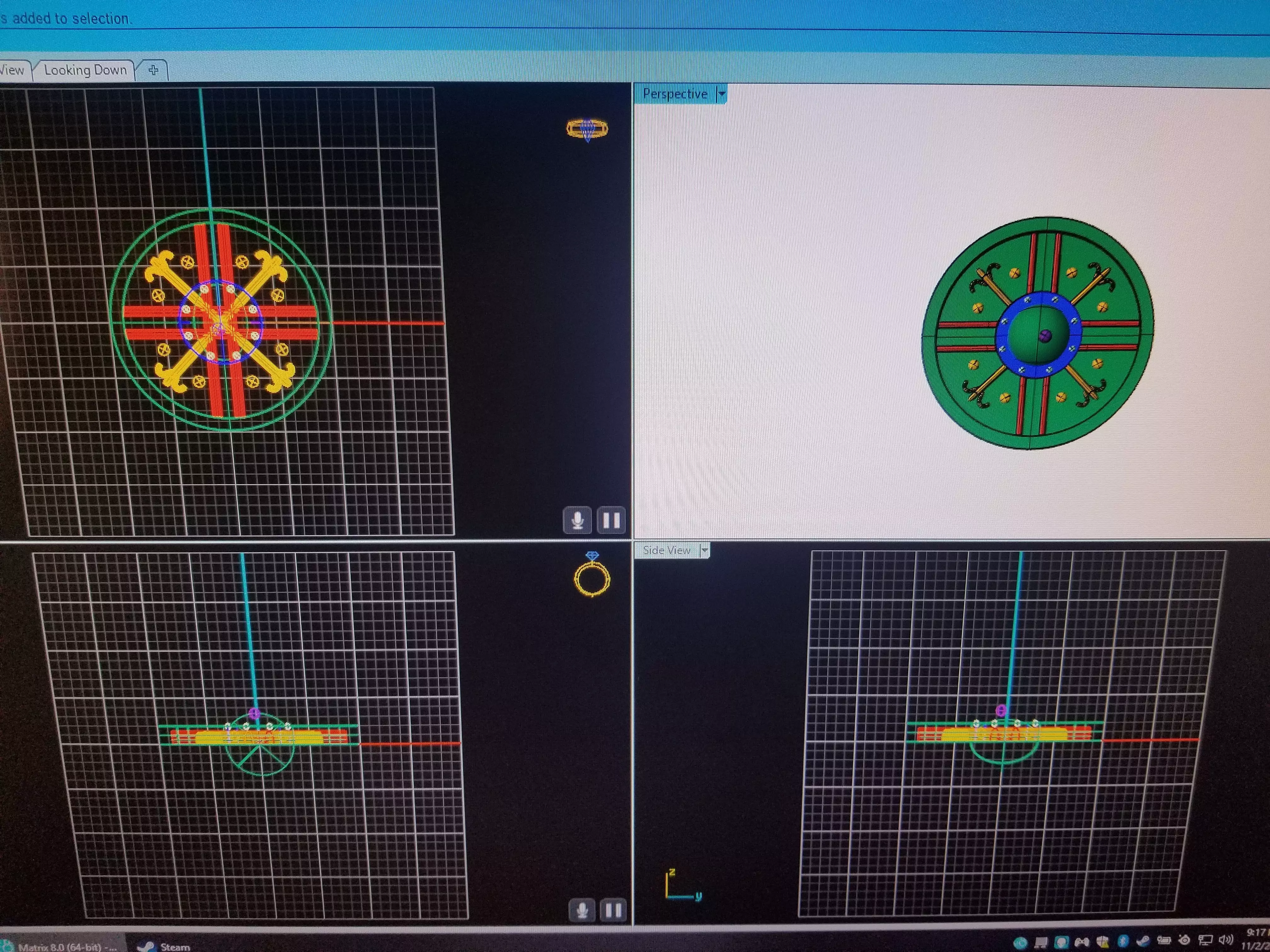1270x952 pixels.
Task: Click the Perspective viewport title label
Action: 675,93
